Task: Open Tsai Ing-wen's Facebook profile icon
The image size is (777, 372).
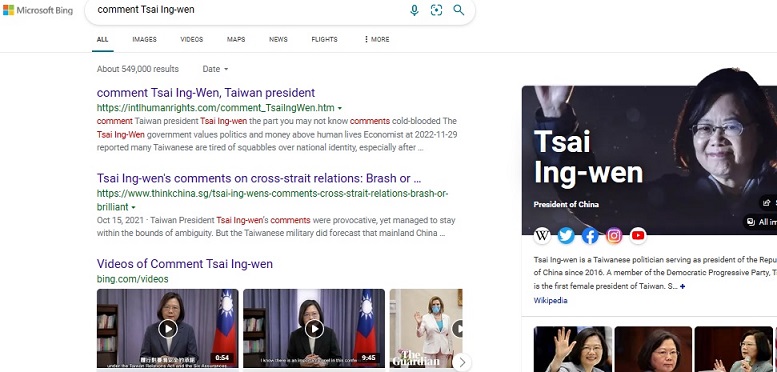Action: click(590, 236)
